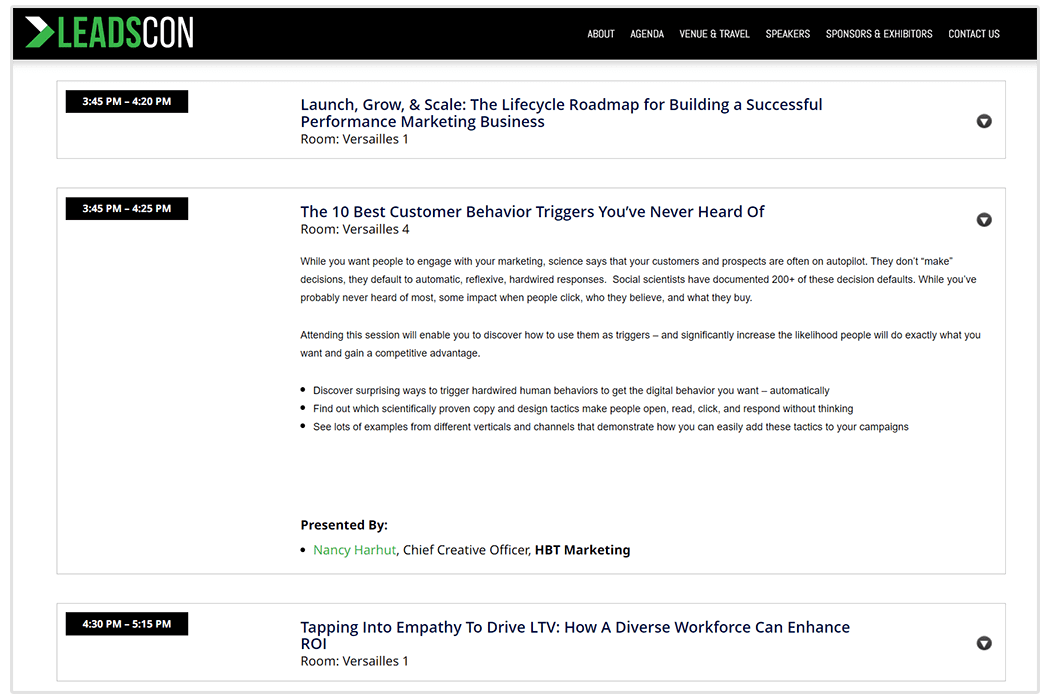
Task: Expand the Launch, Grow, & Scale session details
Action: [984, 120]
